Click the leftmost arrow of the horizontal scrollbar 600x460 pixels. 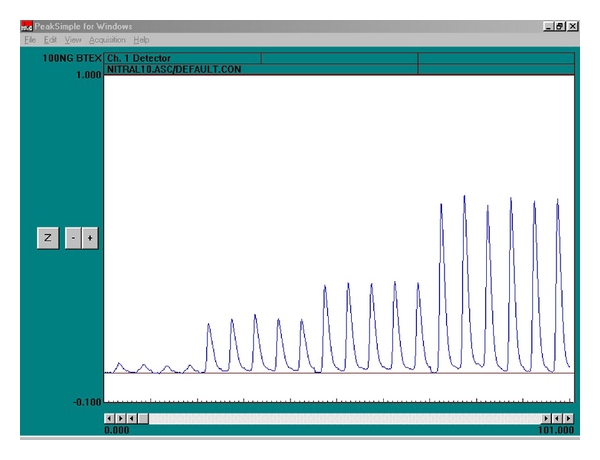(x=110, y=418)
